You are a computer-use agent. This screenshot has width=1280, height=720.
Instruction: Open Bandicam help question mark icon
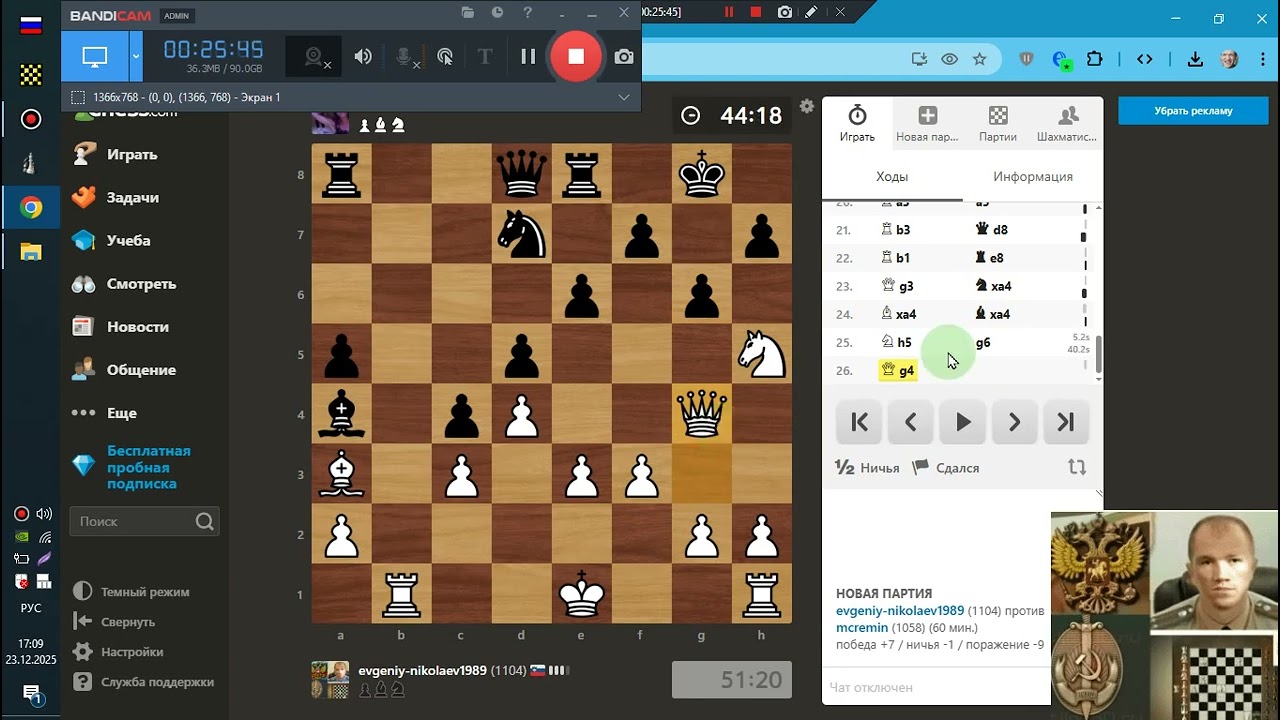coord(528,13)
